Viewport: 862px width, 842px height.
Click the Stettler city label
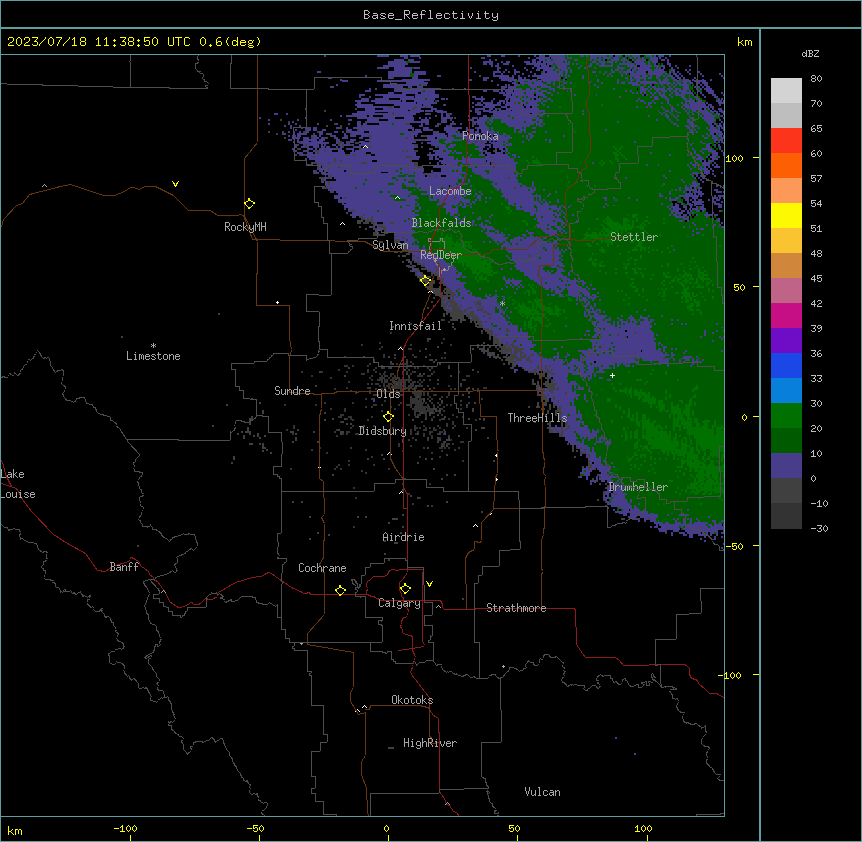click(x=634, y=237)
